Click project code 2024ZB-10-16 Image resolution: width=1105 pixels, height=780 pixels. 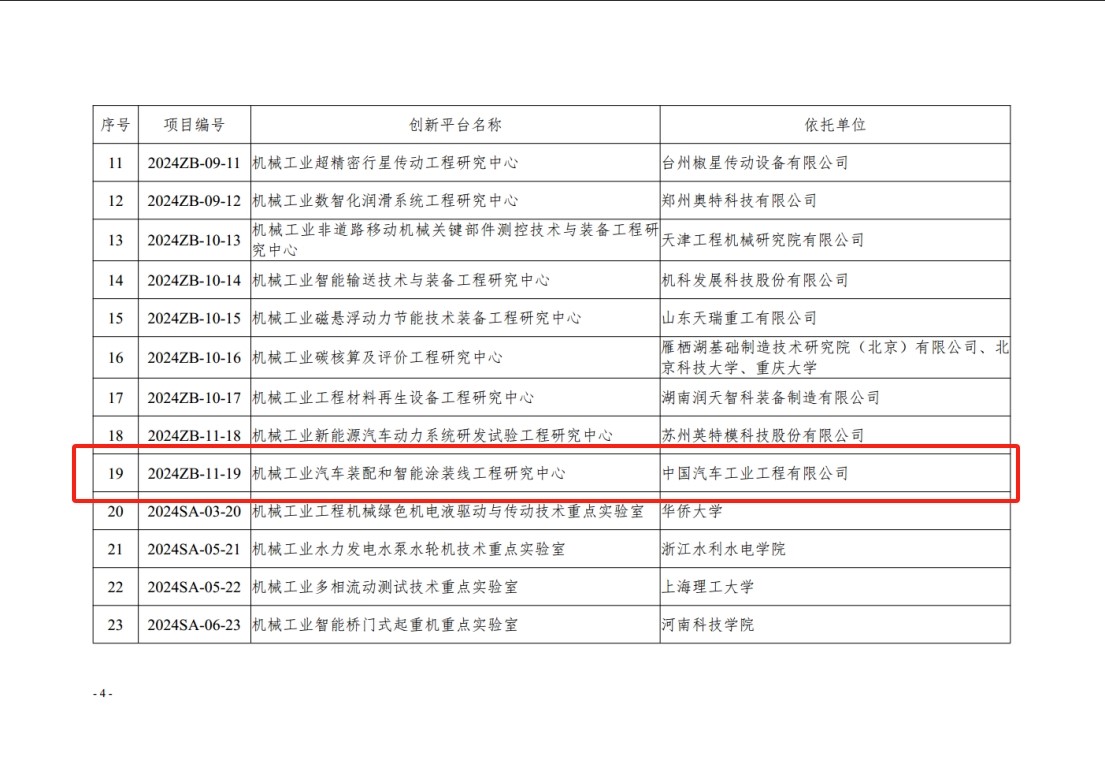pyautogui.click(x=195, y=358)
